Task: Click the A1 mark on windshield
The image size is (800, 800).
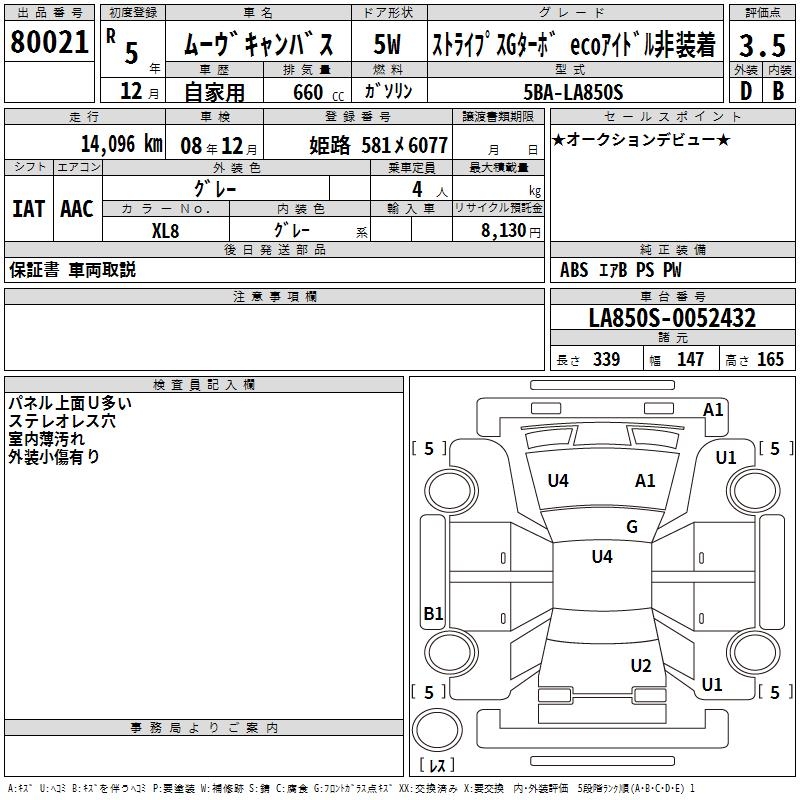Action: click(645, 481)
